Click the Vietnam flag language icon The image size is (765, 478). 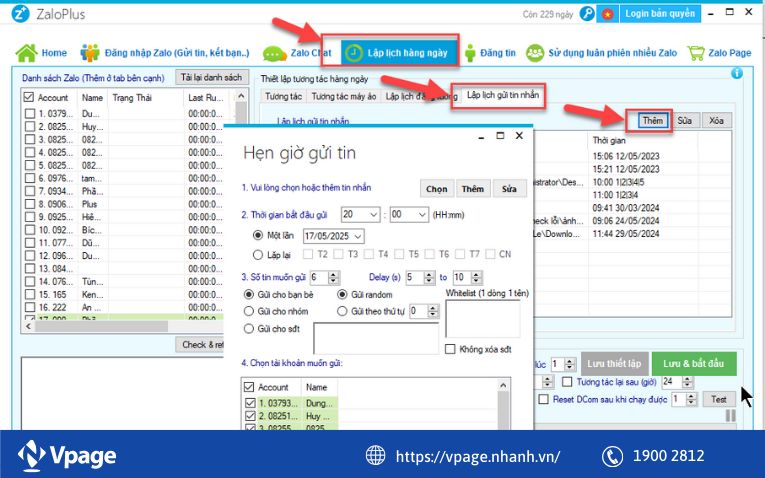point(607,14)
